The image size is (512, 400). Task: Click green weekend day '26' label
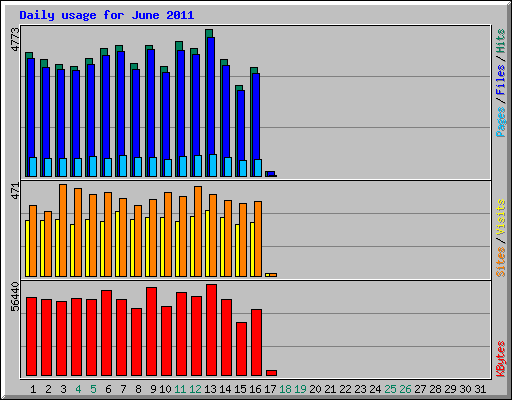pos(405,389)
